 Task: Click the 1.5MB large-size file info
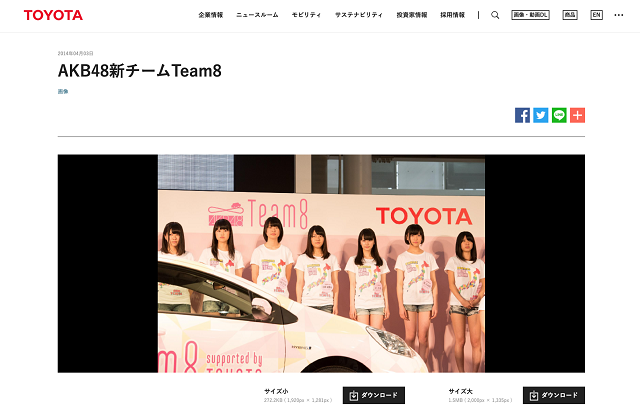click(480, 400)
